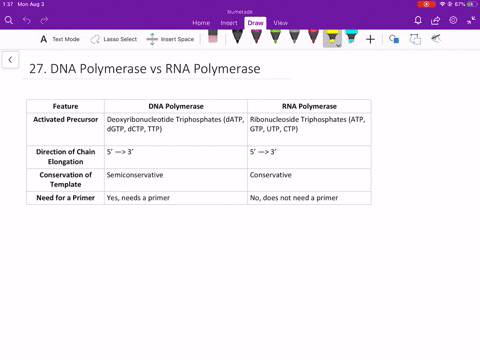Open the share notebook icon

pyautogui.click(x=435, y=21)
